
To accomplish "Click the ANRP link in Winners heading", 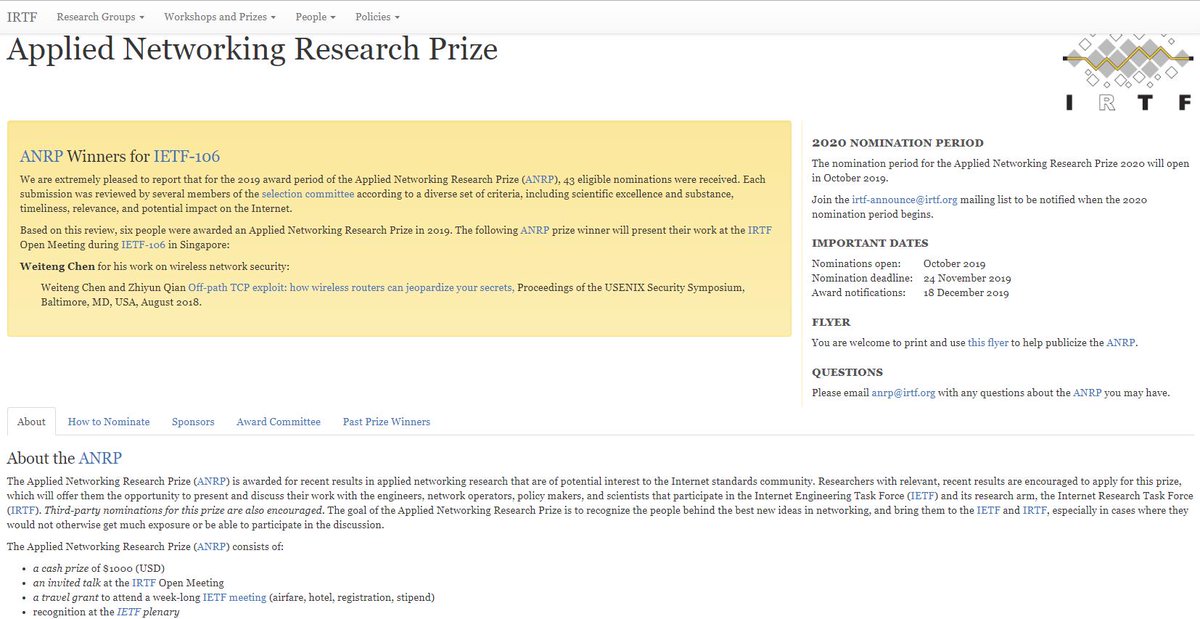I will (41, 156).
